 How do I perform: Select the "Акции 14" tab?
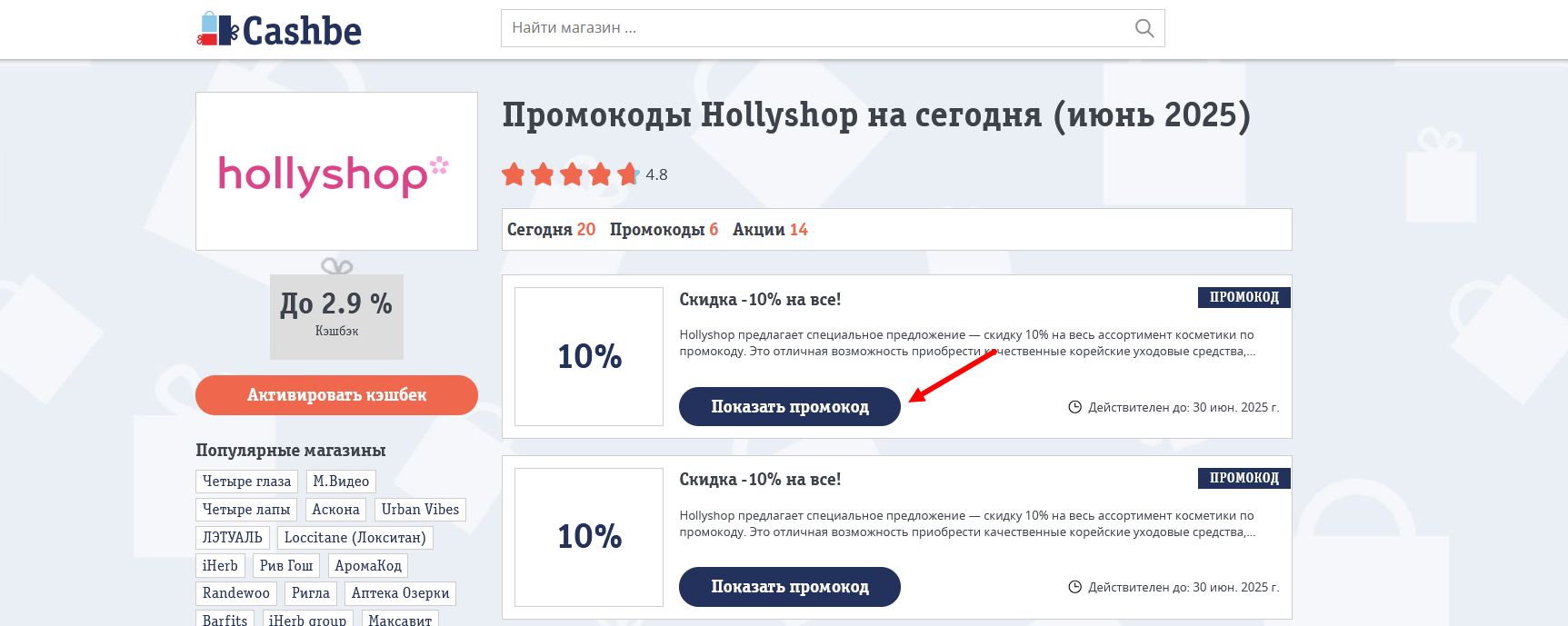click(770, 230)
